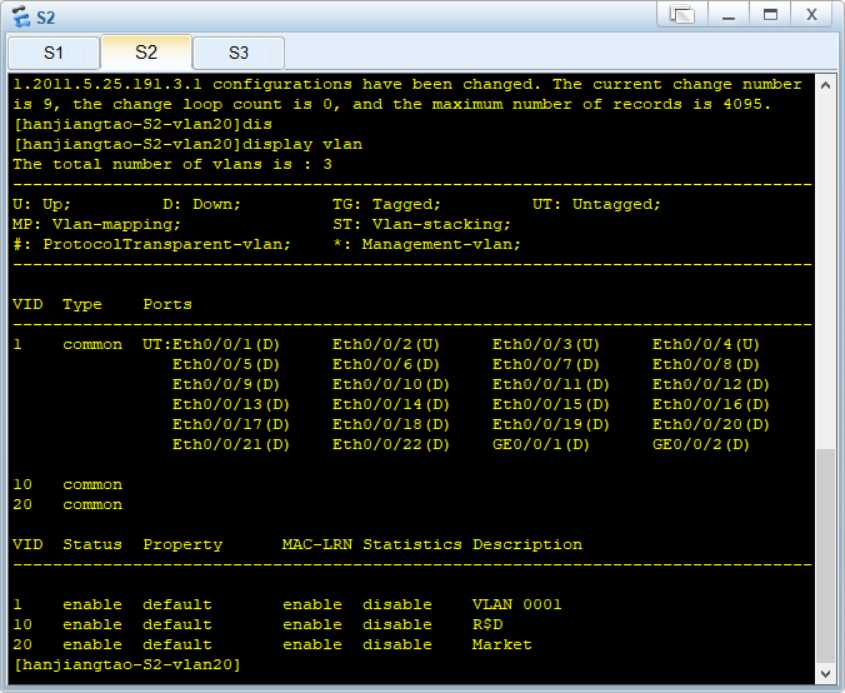Click port entry Eth0/0/22(D)
The image size is (845, 693).
click(391, 444)
